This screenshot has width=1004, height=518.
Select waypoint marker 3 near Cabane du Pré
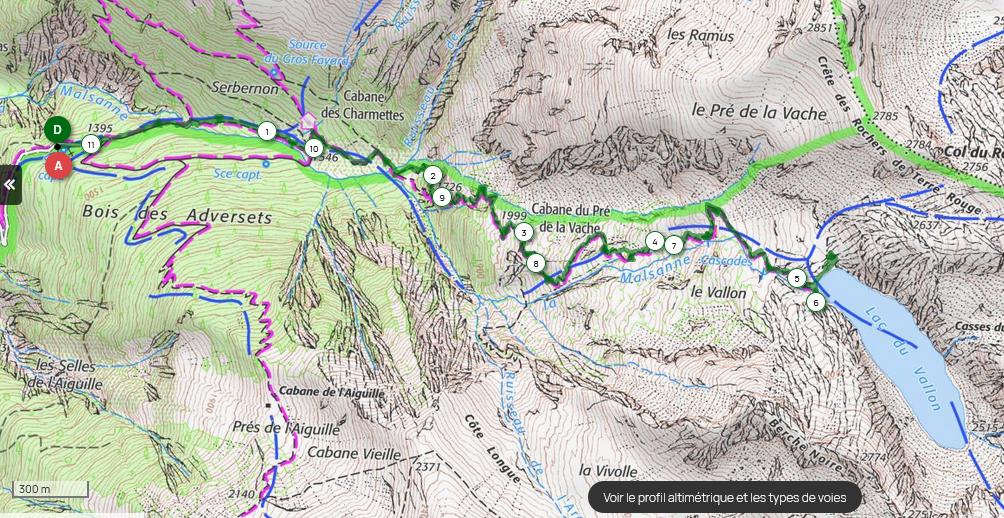(523, 232)
